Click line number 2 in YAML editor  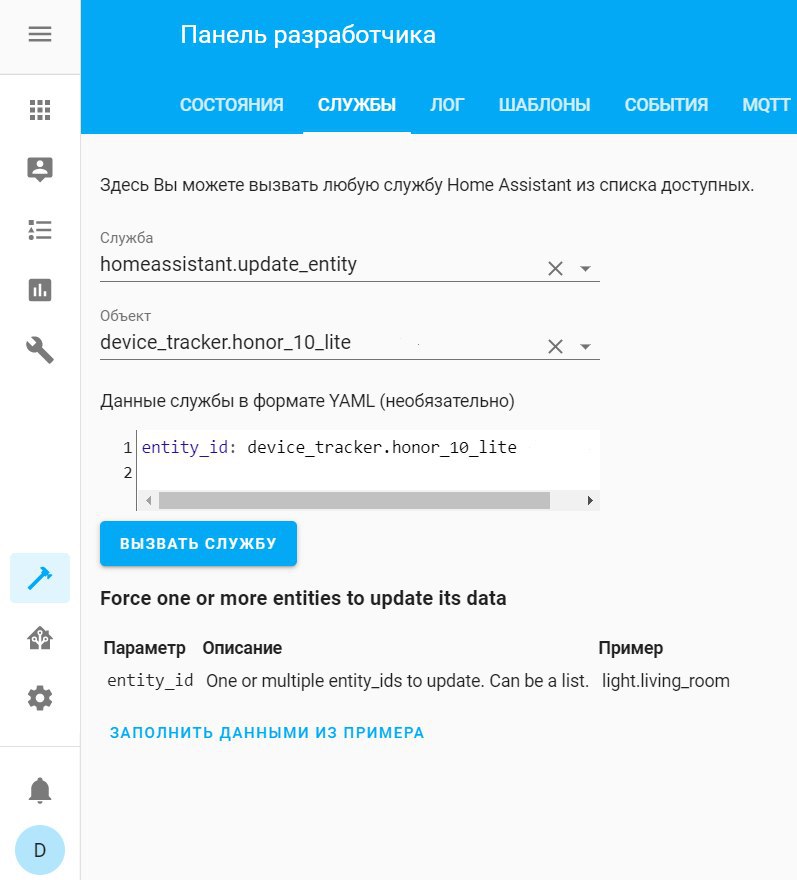point(128,473)
